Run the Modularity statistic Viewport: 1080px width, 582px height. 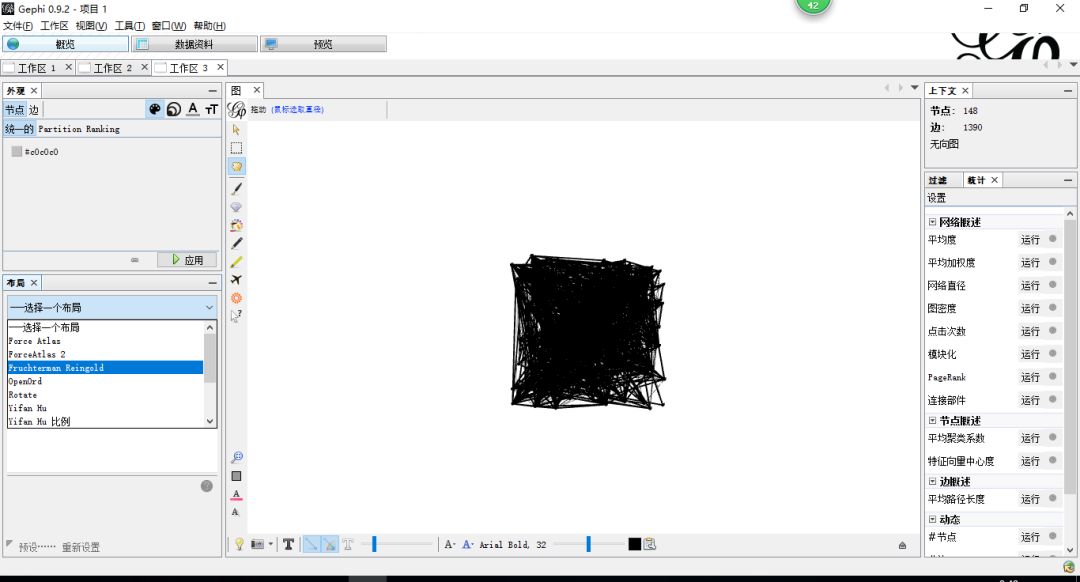[1030, 354]
